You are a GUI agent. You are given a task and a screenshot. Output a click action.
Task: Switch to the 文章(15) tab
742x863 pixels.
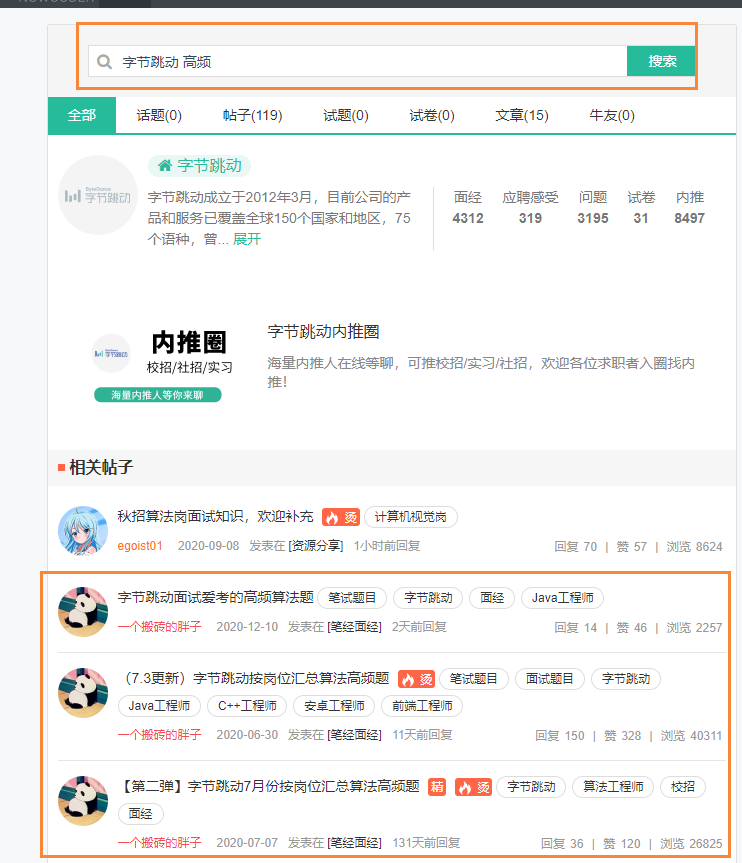tap(522, 115)
